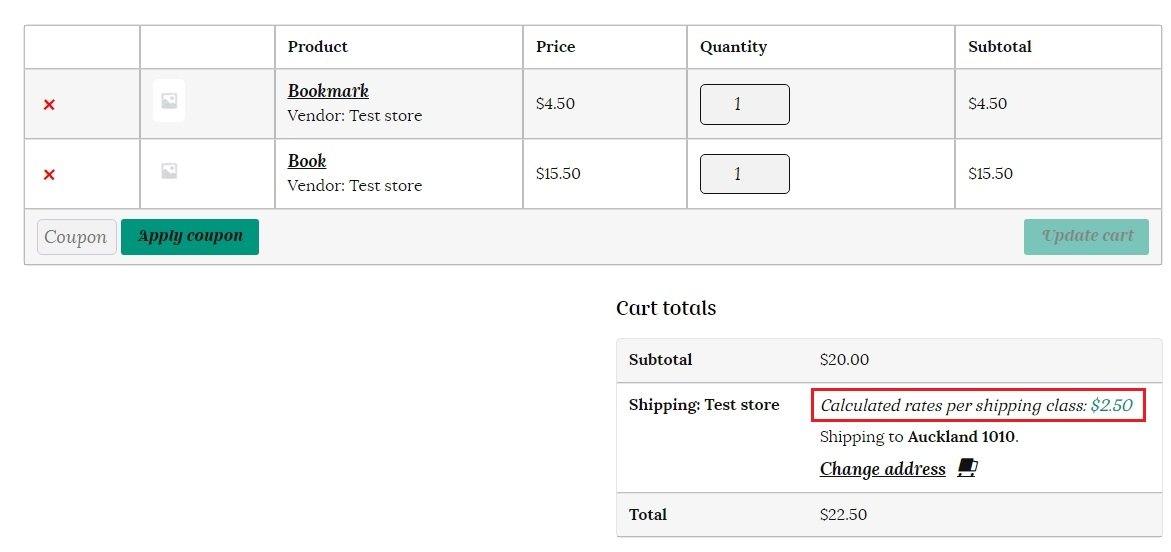This screenshot has height=552, width=1171.
Task: Click the Cart totals heading
Action: click(666, 308)
